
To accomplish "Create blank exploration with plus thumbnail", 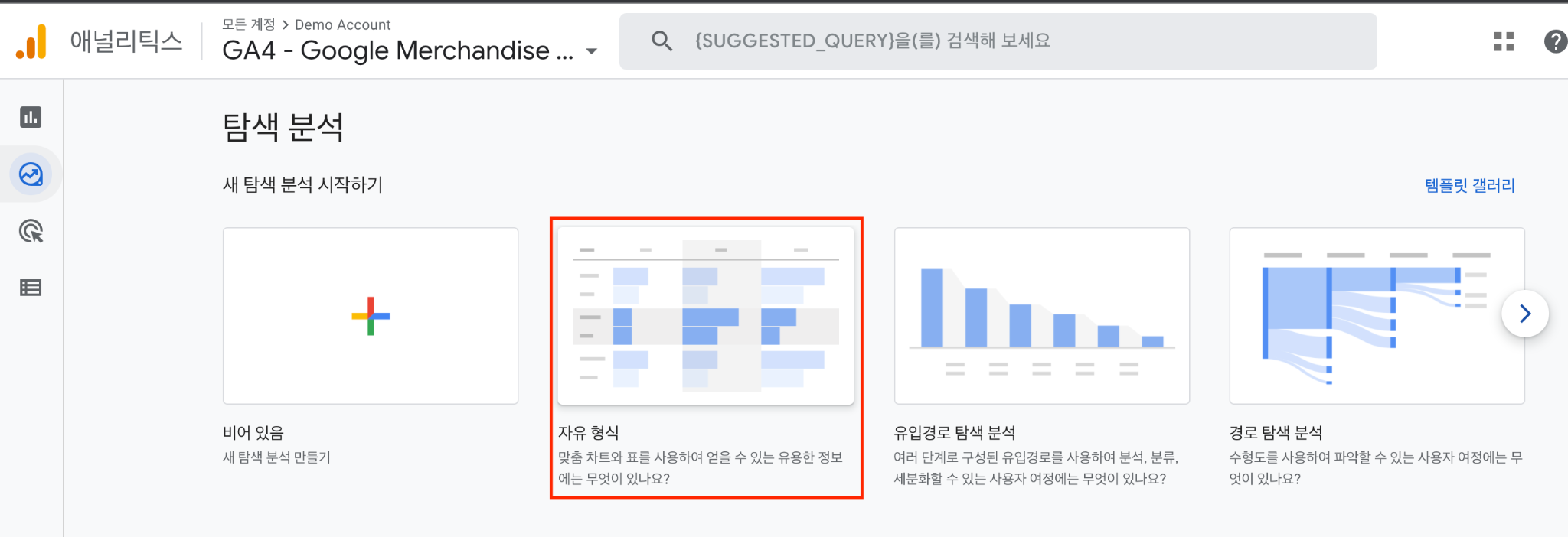I will pos(371,315).
